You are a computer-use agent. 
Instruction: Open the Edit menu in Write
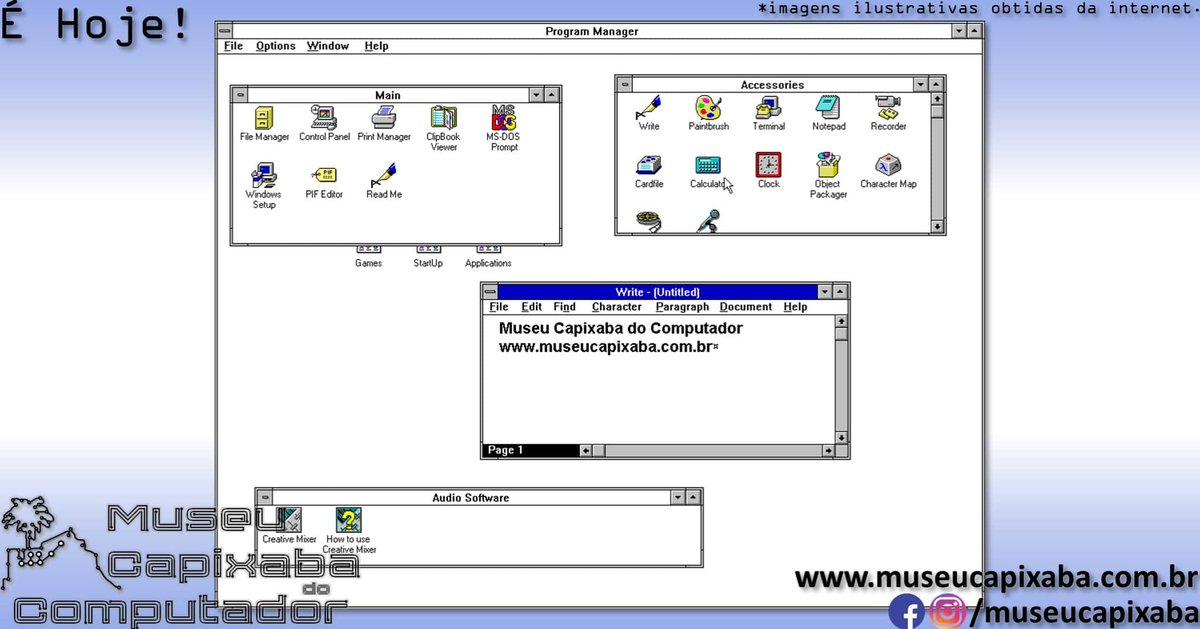click(x=531, y=307)
